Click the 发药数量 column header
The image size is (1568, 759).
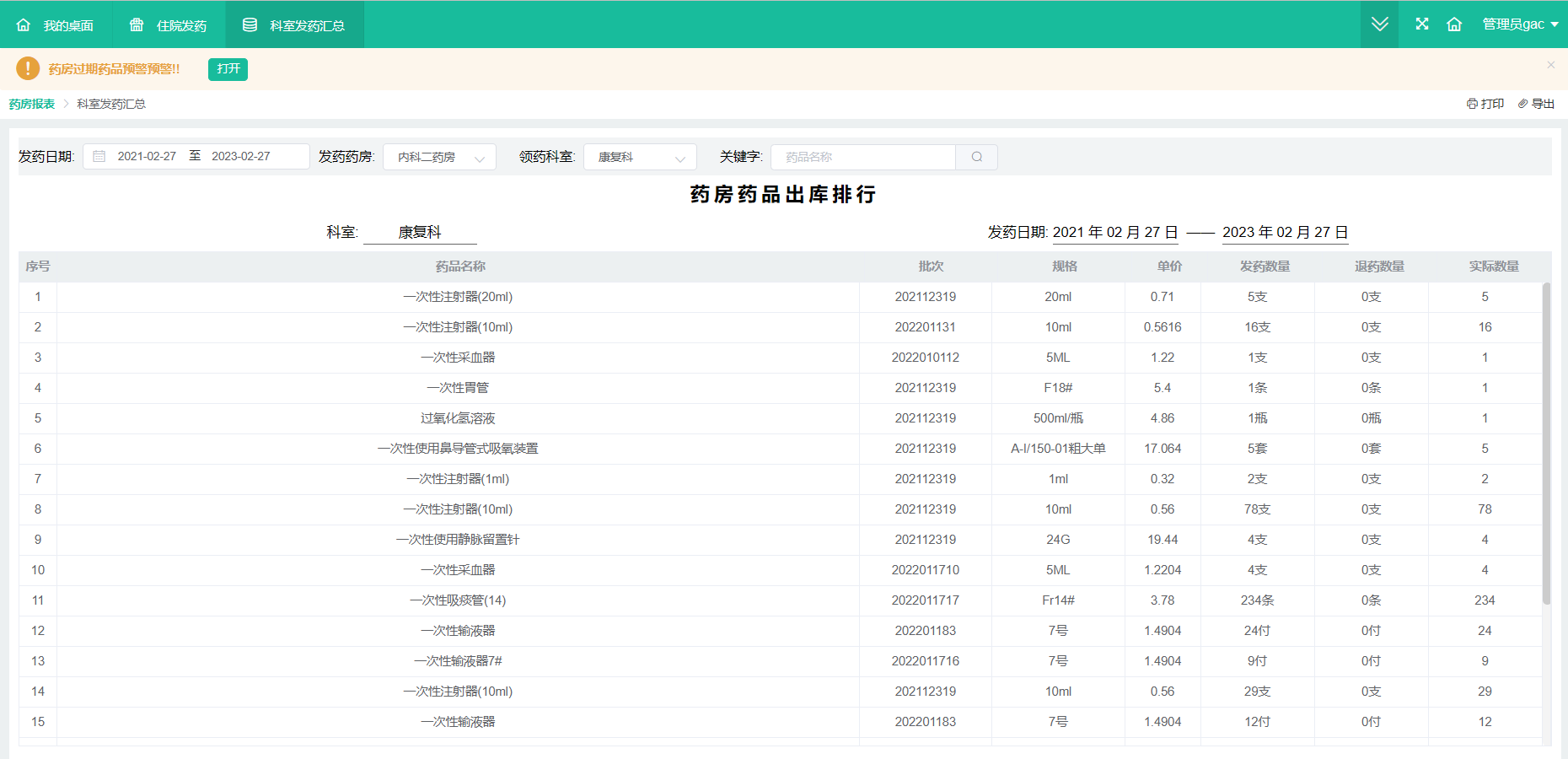pyautogui.click(x=1265, y=266)
